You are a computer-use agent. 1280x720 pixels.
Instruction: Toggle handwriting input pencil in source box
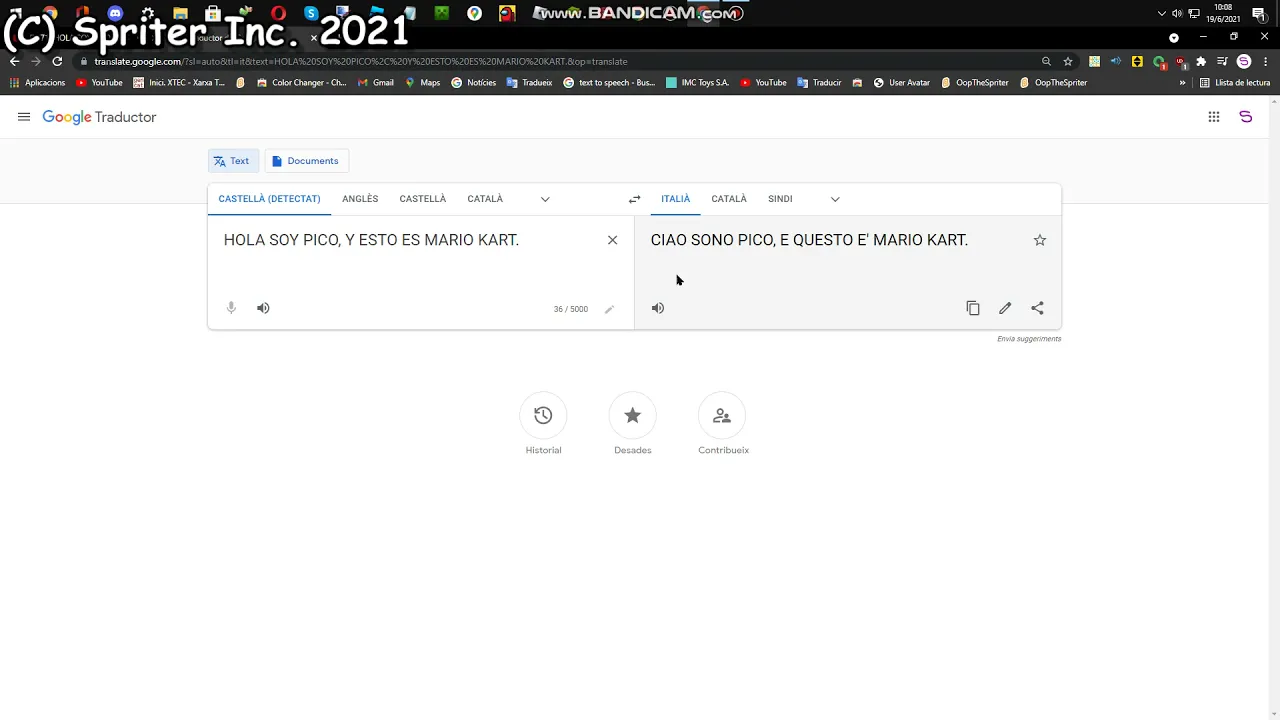tap(609, 309)
